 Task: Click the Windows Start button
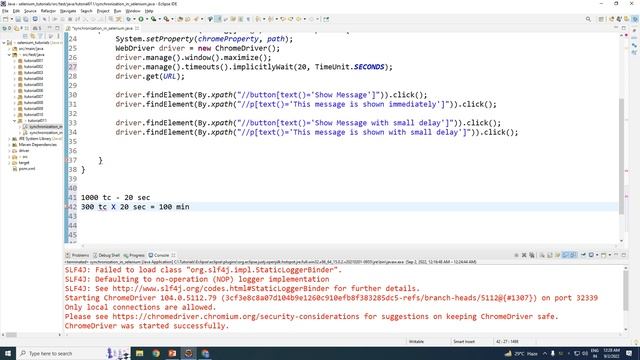tap(8, 353)
